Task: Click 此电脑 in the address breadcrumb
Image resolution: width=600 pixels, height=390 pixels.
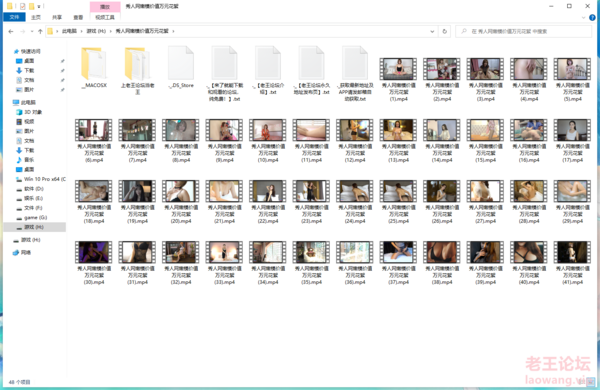Action: pyautogui.click(x=69, y=31)
